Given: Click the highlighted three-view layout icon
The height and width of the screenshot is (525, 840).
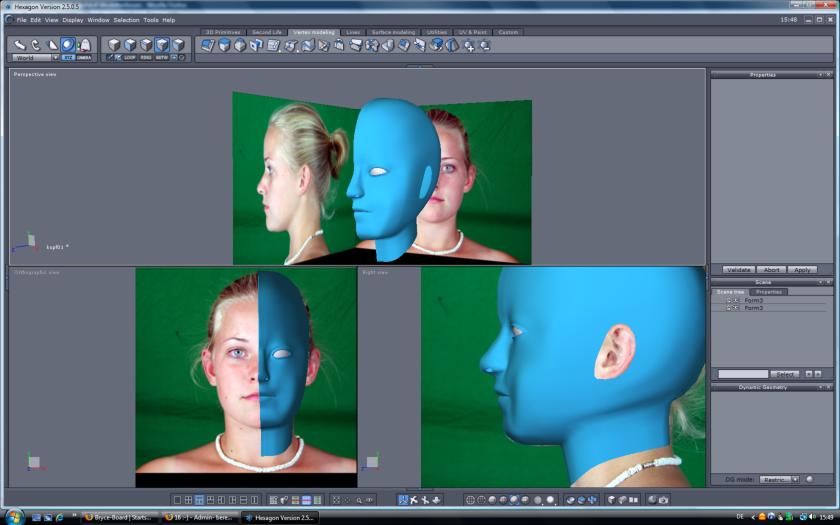Looking at the screenshot, I should (199, 500).
